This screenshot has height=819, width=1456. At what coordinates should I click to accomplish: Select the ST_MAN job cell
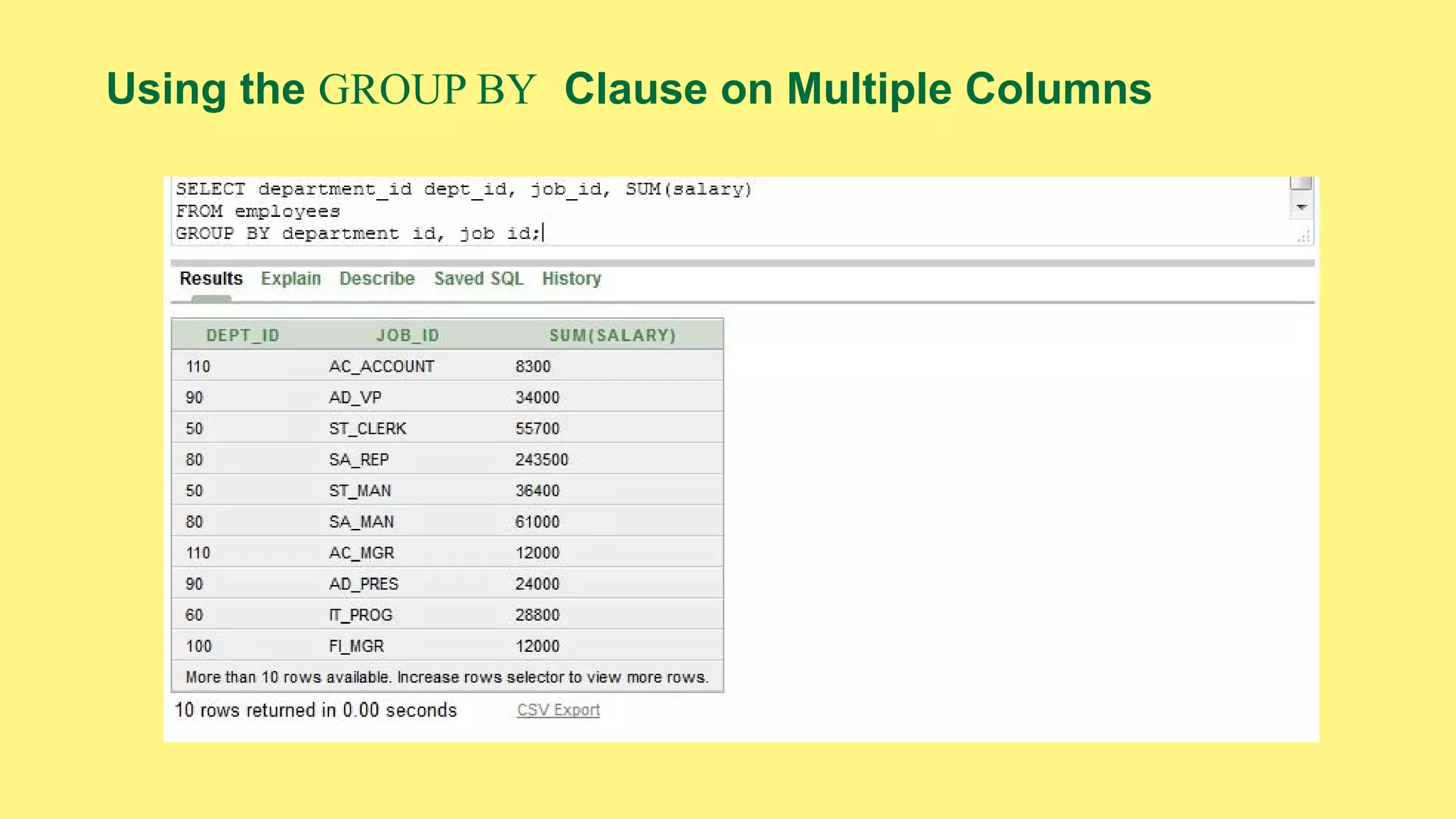pos(360,491)
